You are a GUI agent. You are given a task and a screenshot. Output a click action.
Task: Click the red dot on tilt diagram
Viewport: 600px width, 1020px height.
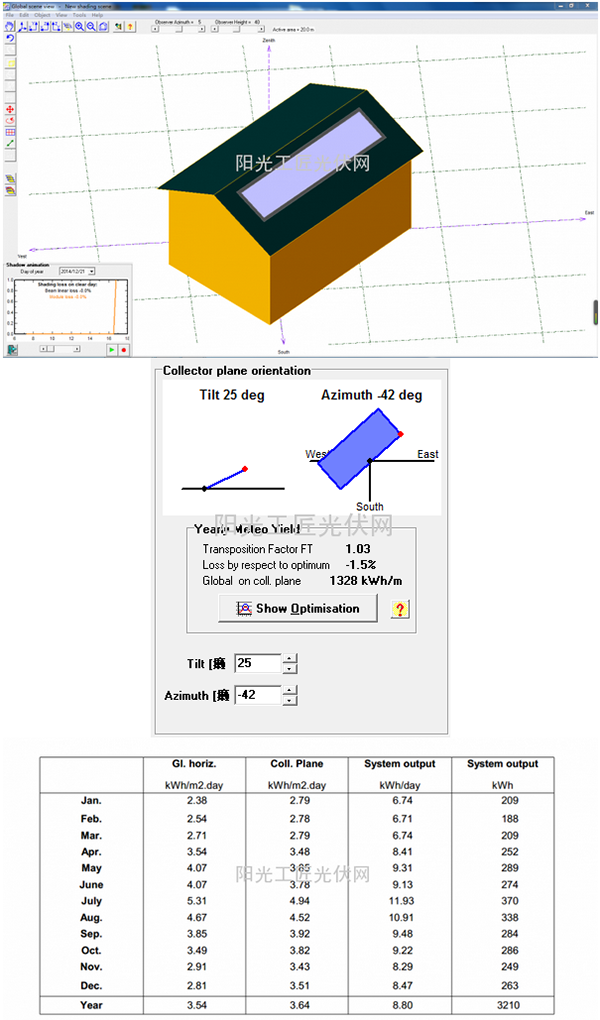click(x=245, y=468)
